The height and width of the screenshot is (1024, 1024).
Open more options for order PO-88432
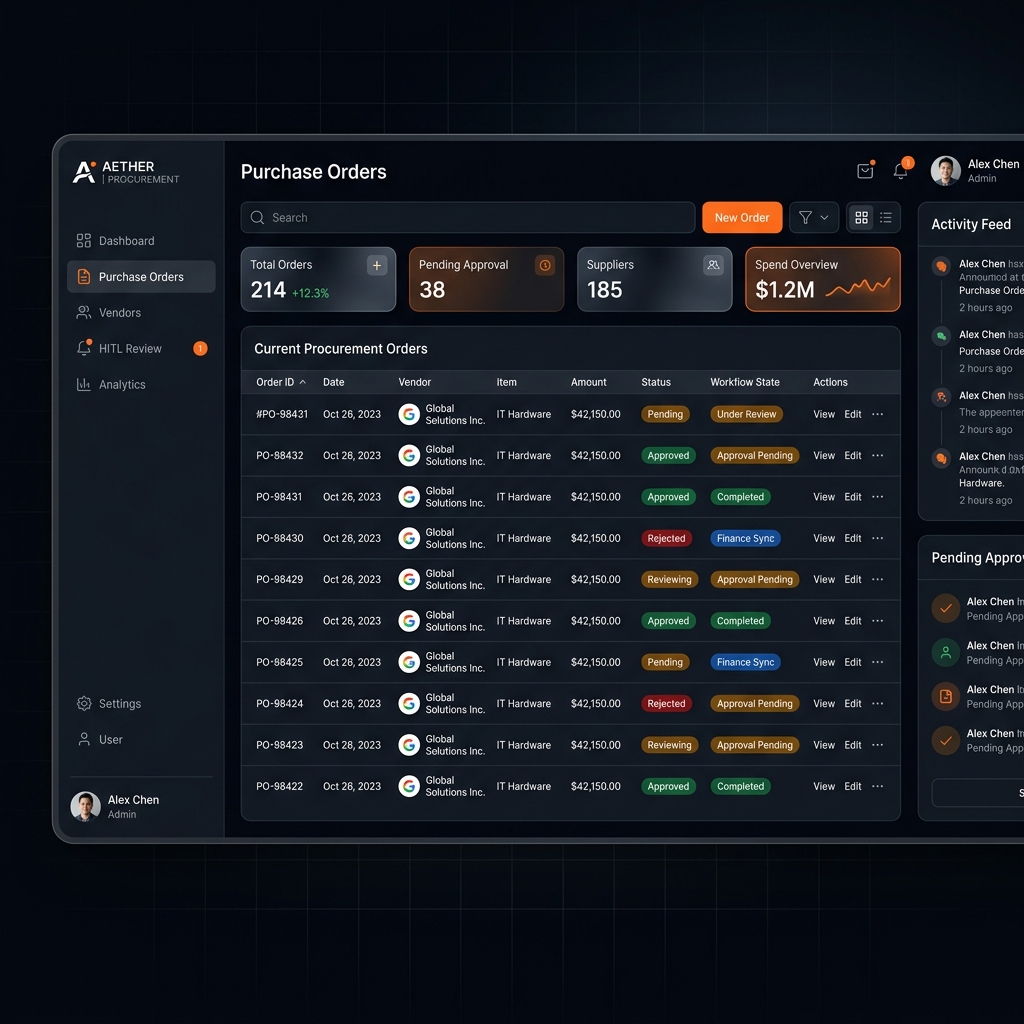pyautogui.click(x=877, y=455)
